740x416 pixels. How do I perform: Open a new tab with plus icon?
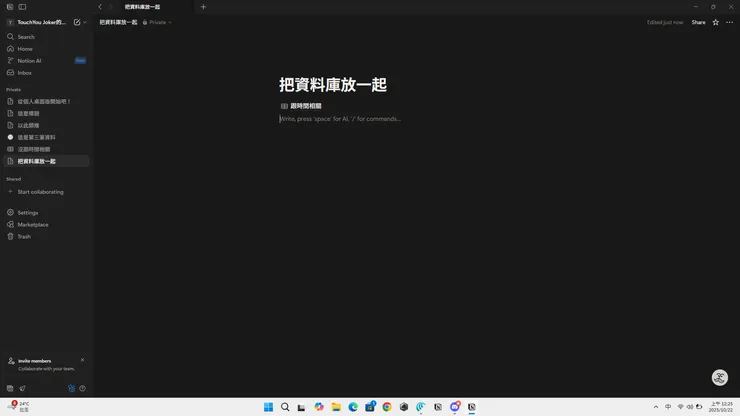[203, 7]
